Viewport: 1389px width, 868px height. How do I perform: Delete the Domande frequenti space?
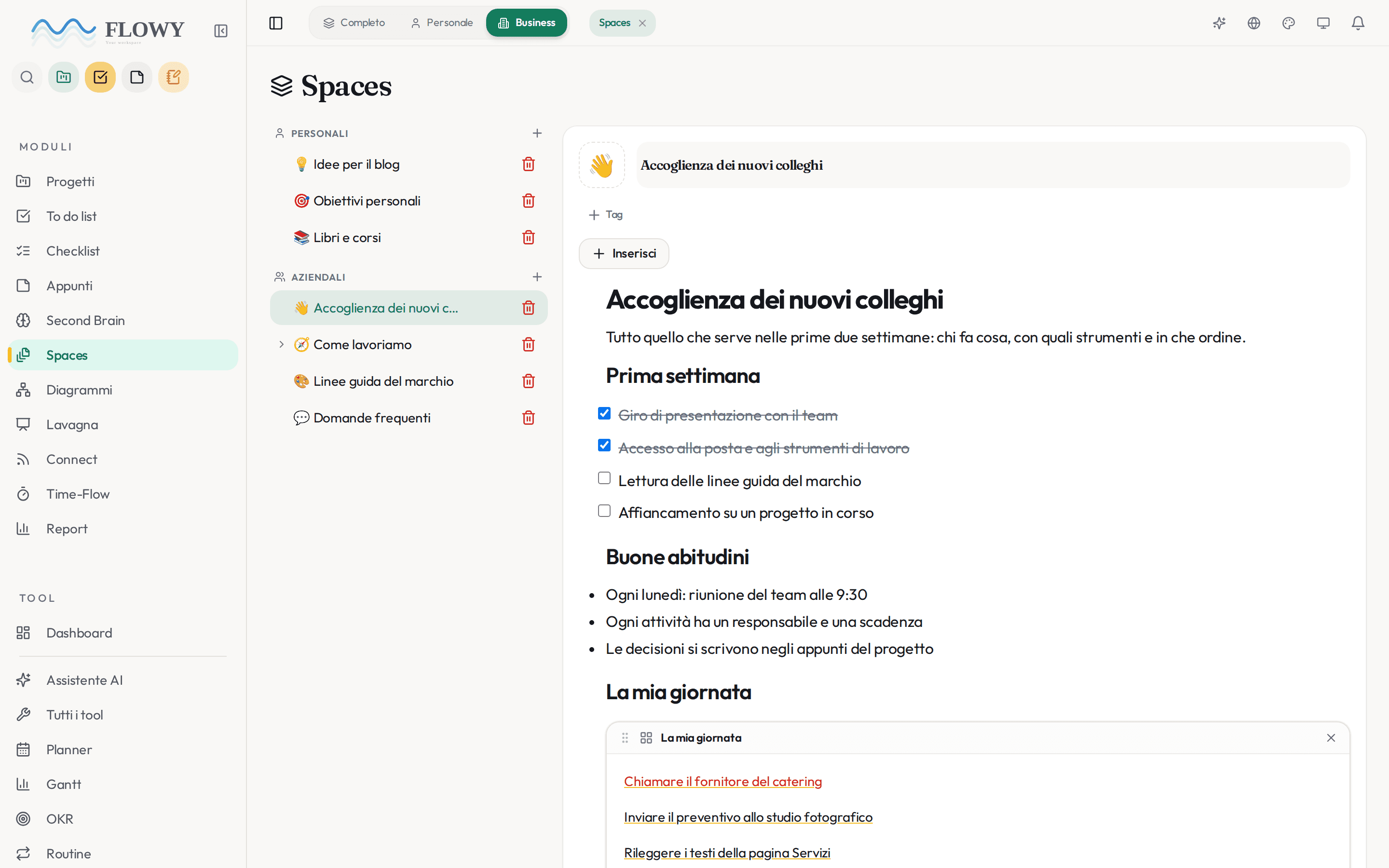pyautogui.click(x=529, y=417)
